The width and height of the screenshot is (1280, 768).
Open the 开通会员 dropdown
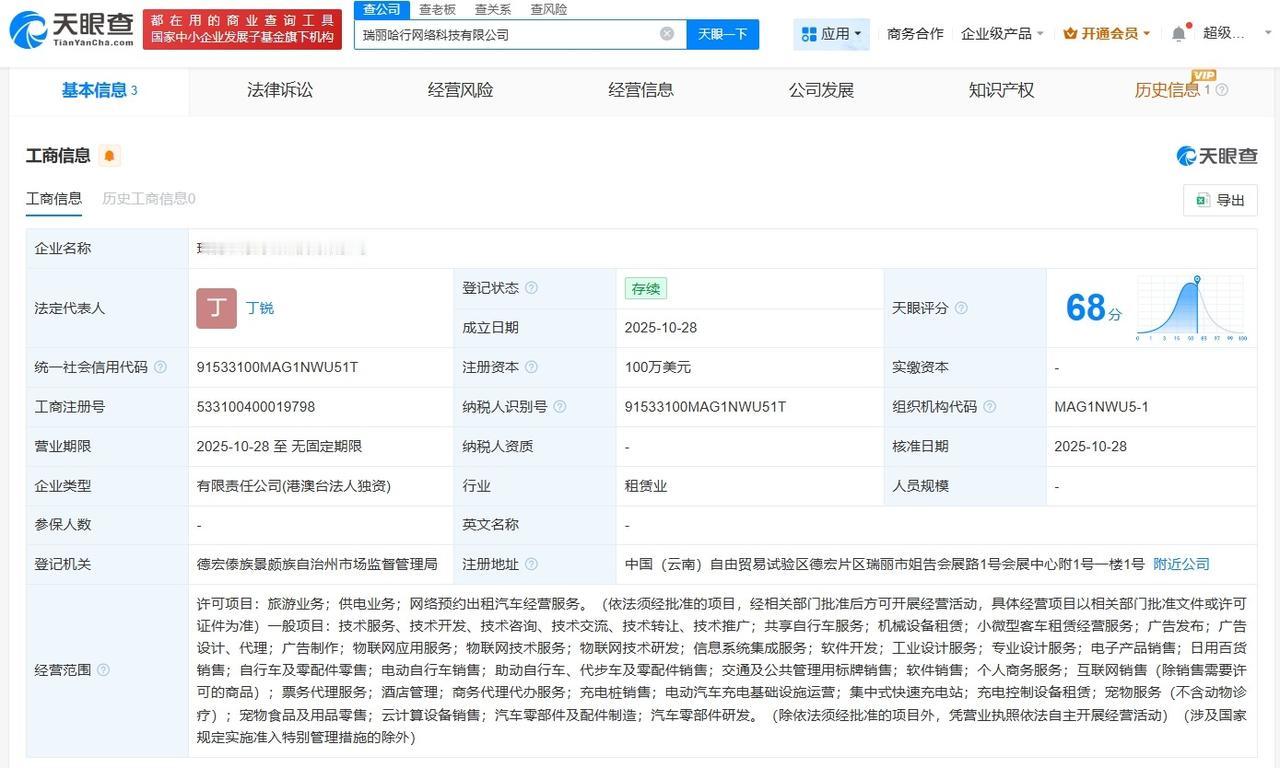(x=1107, y=34)
